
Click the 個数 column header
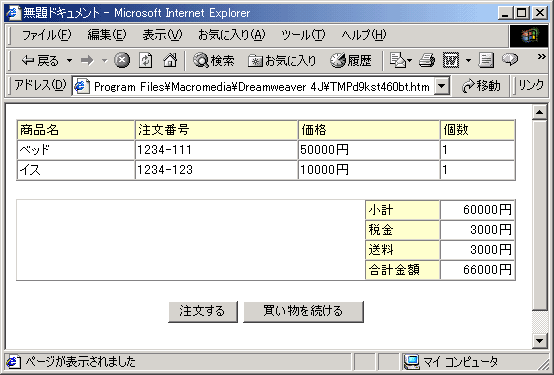[x=477, y=130]
